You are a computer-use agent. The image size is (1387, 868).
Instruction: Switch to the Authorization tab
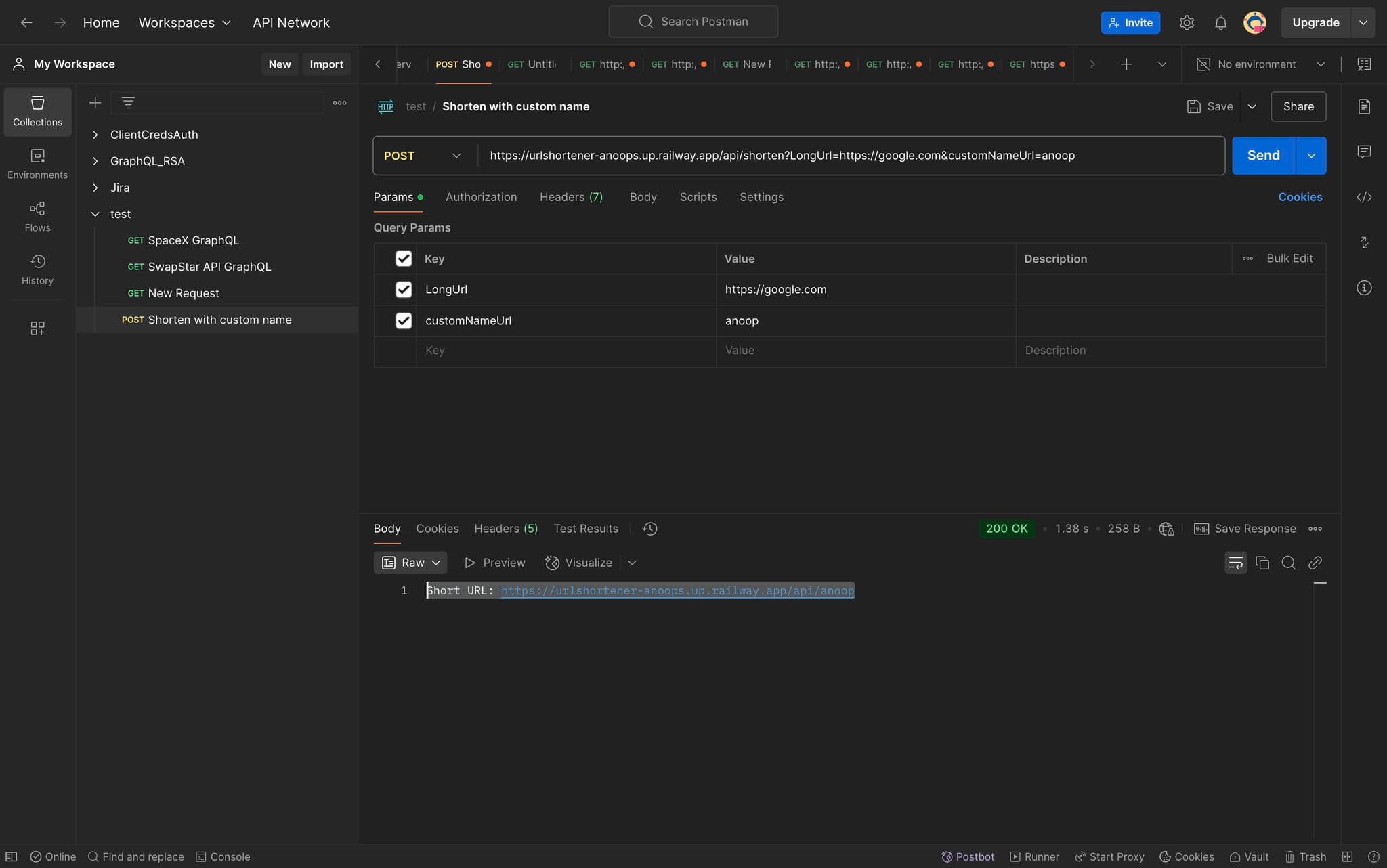click(x=481, y=197)
